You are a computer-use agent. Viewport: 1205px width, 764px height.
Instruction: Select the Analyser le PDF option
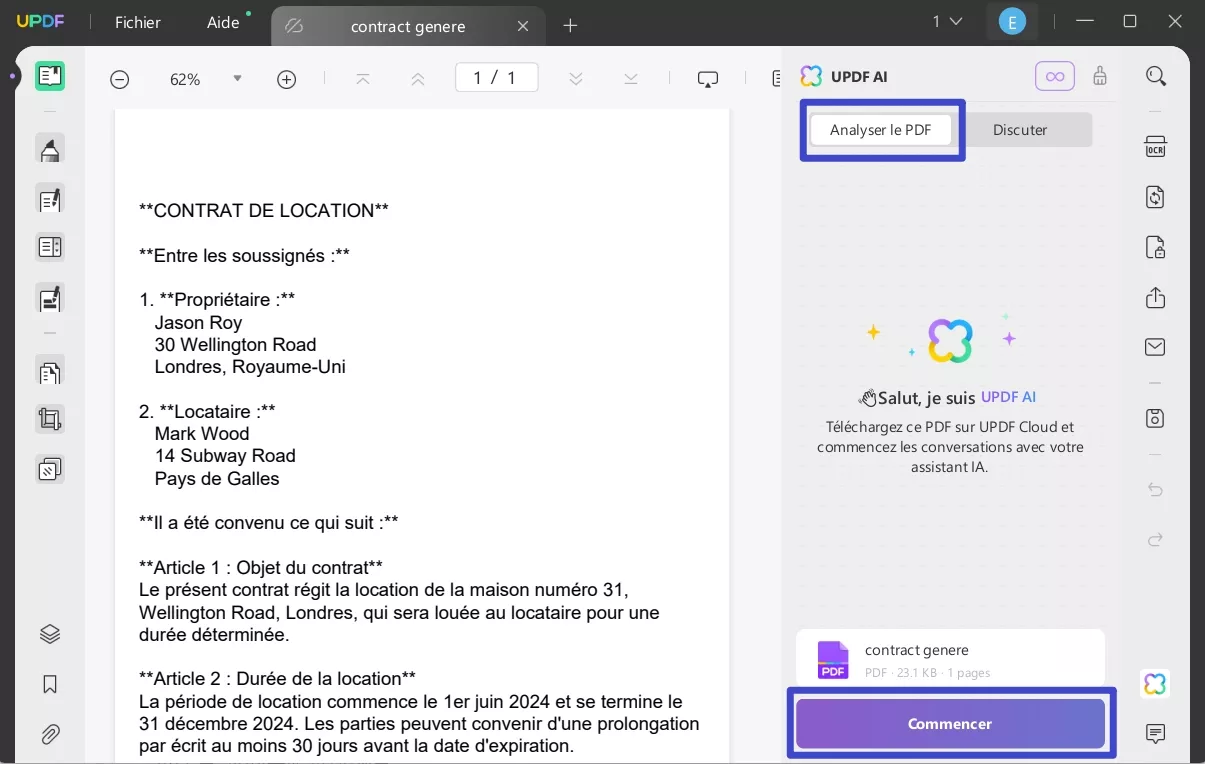point(881,129)
